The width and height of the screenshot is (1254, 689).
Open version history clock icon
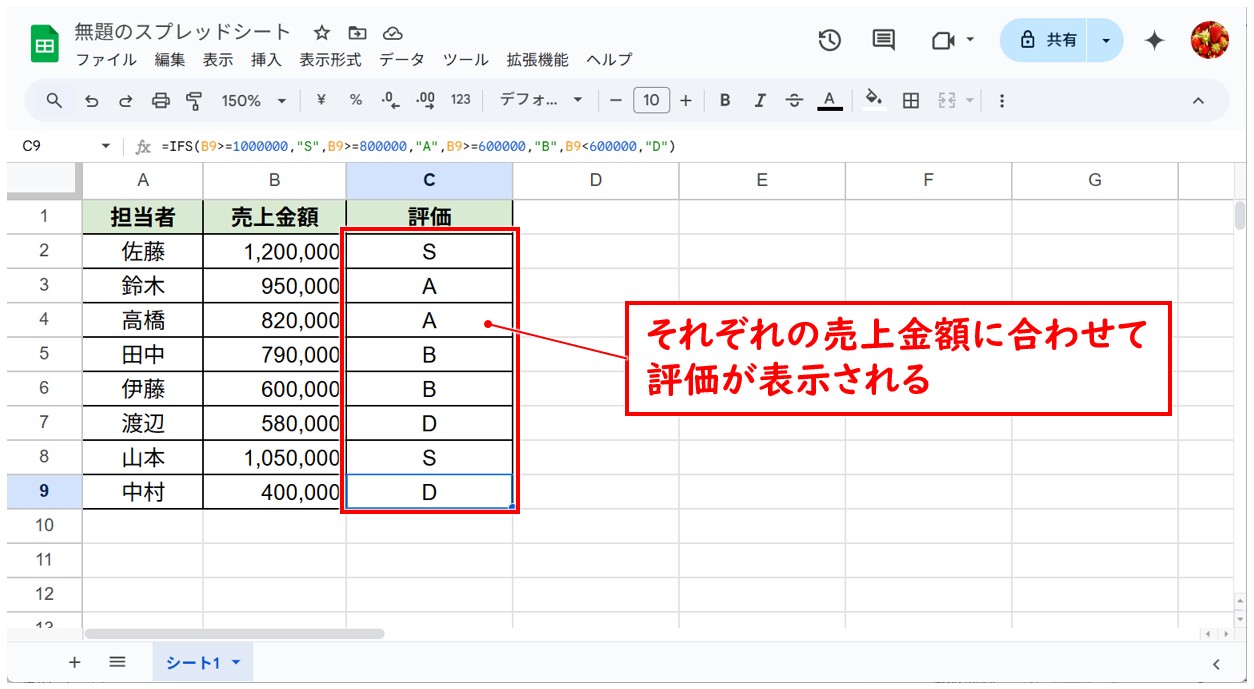[830, 40]
